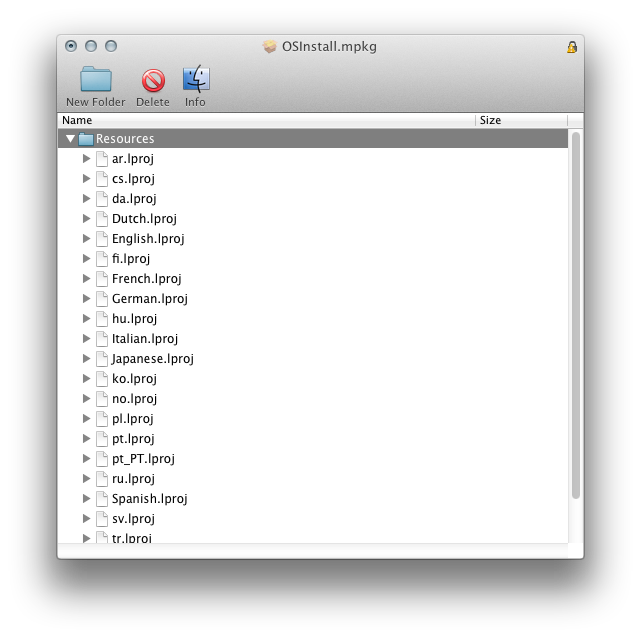Click the file icon beside ru.lproj

click(x=102, y=479)
